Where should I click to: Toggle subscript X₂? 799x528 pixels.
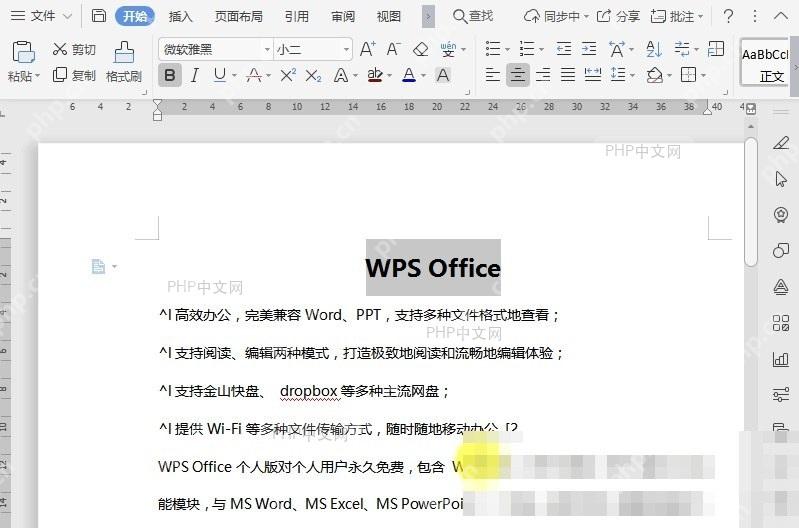[x=313, y=76]
